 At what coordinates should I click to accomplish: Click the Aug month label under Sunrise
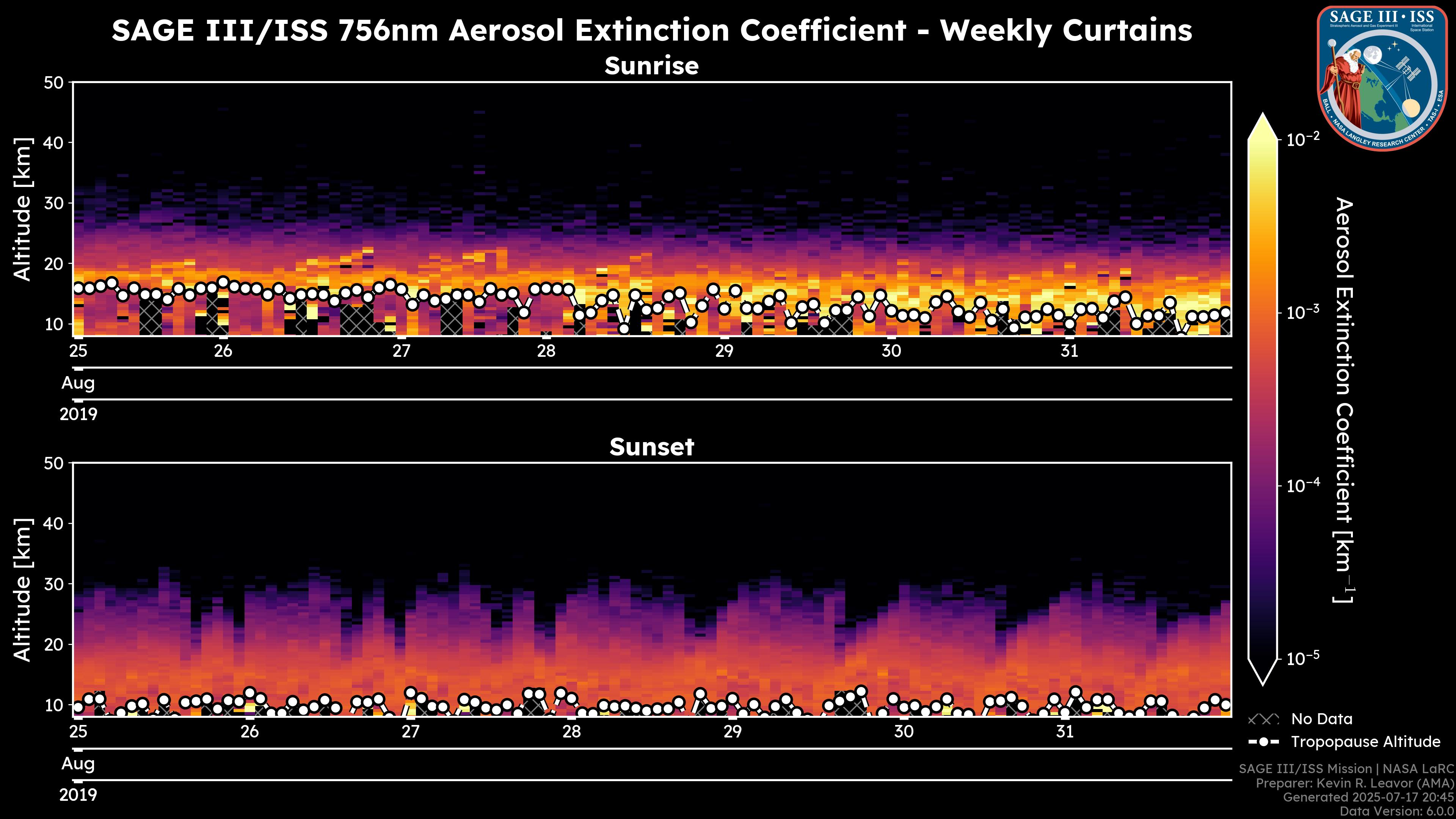pos(78,383)
